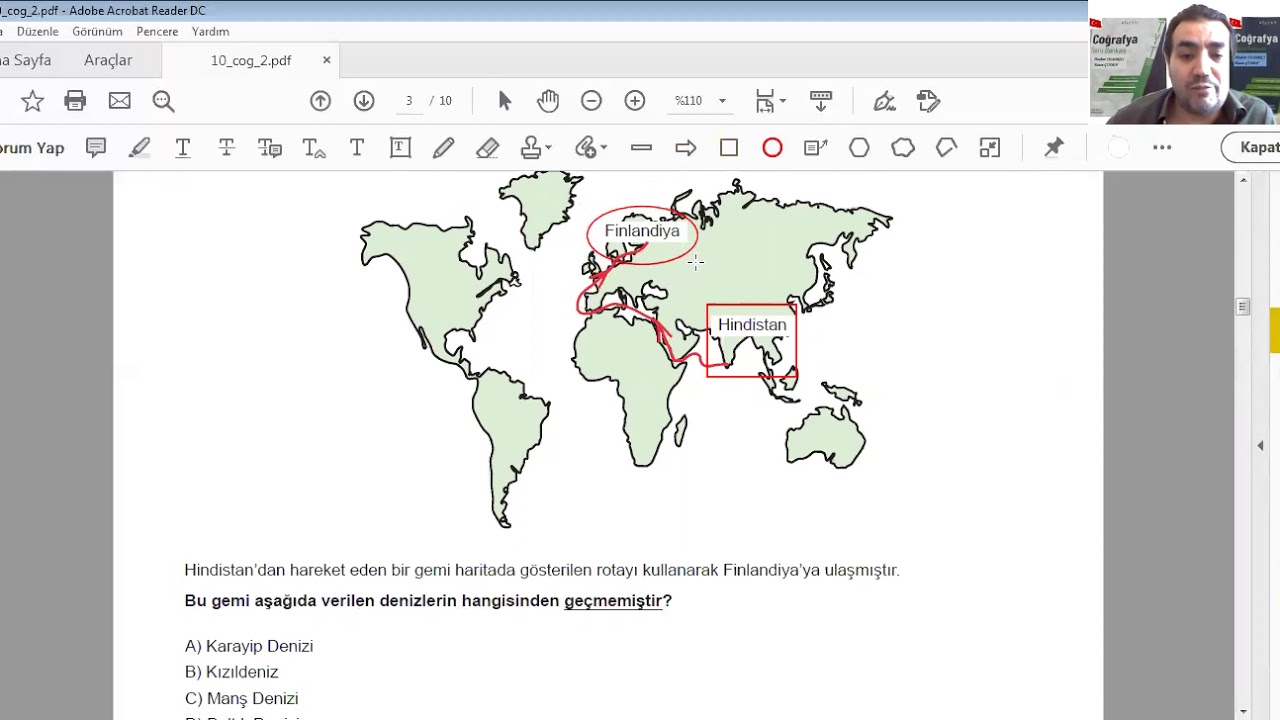Open the find text magnifier tool
The width and height of the screenshot is (1280, 720).
(163, 101)
